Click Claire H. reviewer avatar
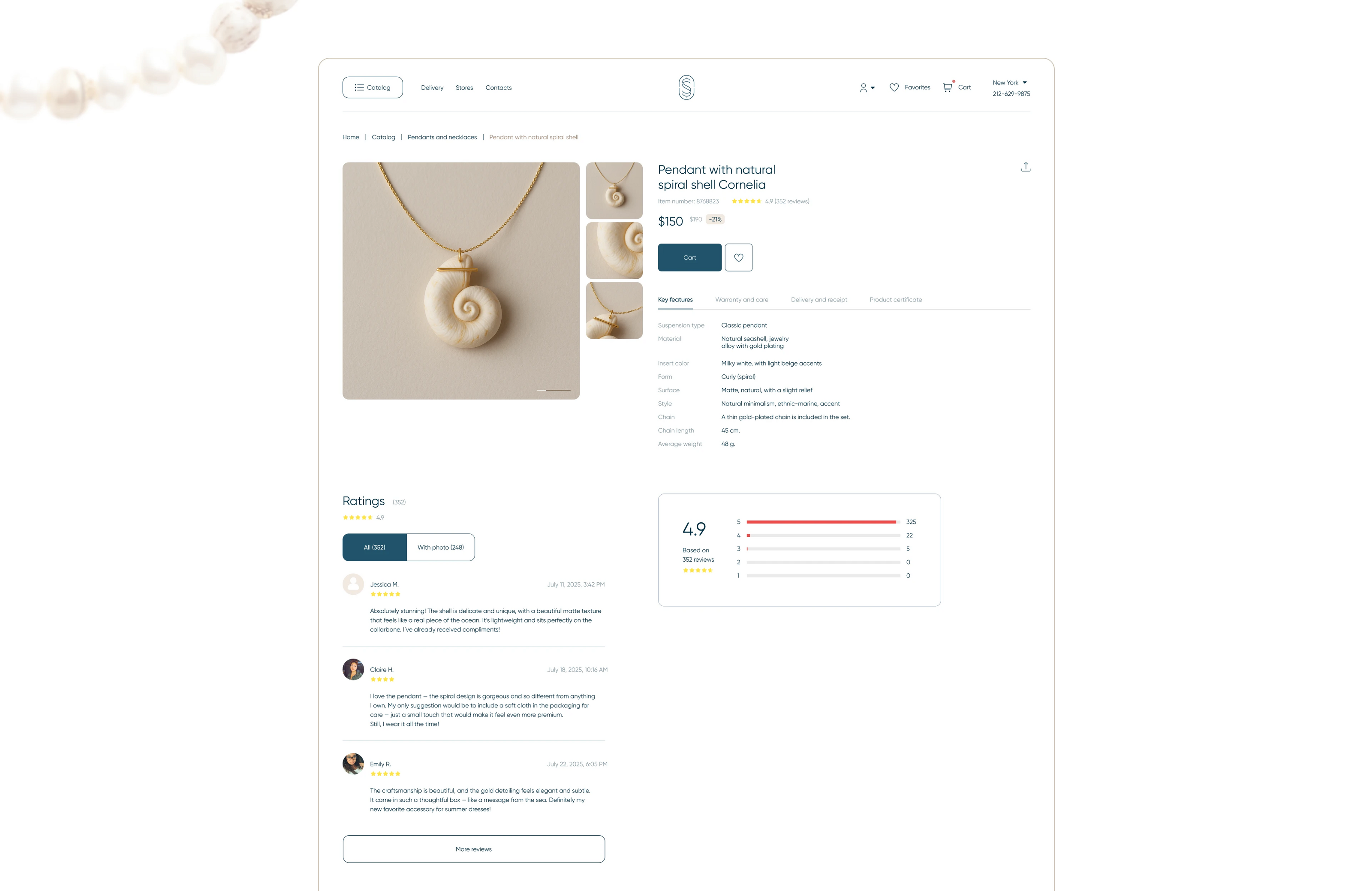The image size is (1372, 891). pyautogui.click(x=353, y=670)
